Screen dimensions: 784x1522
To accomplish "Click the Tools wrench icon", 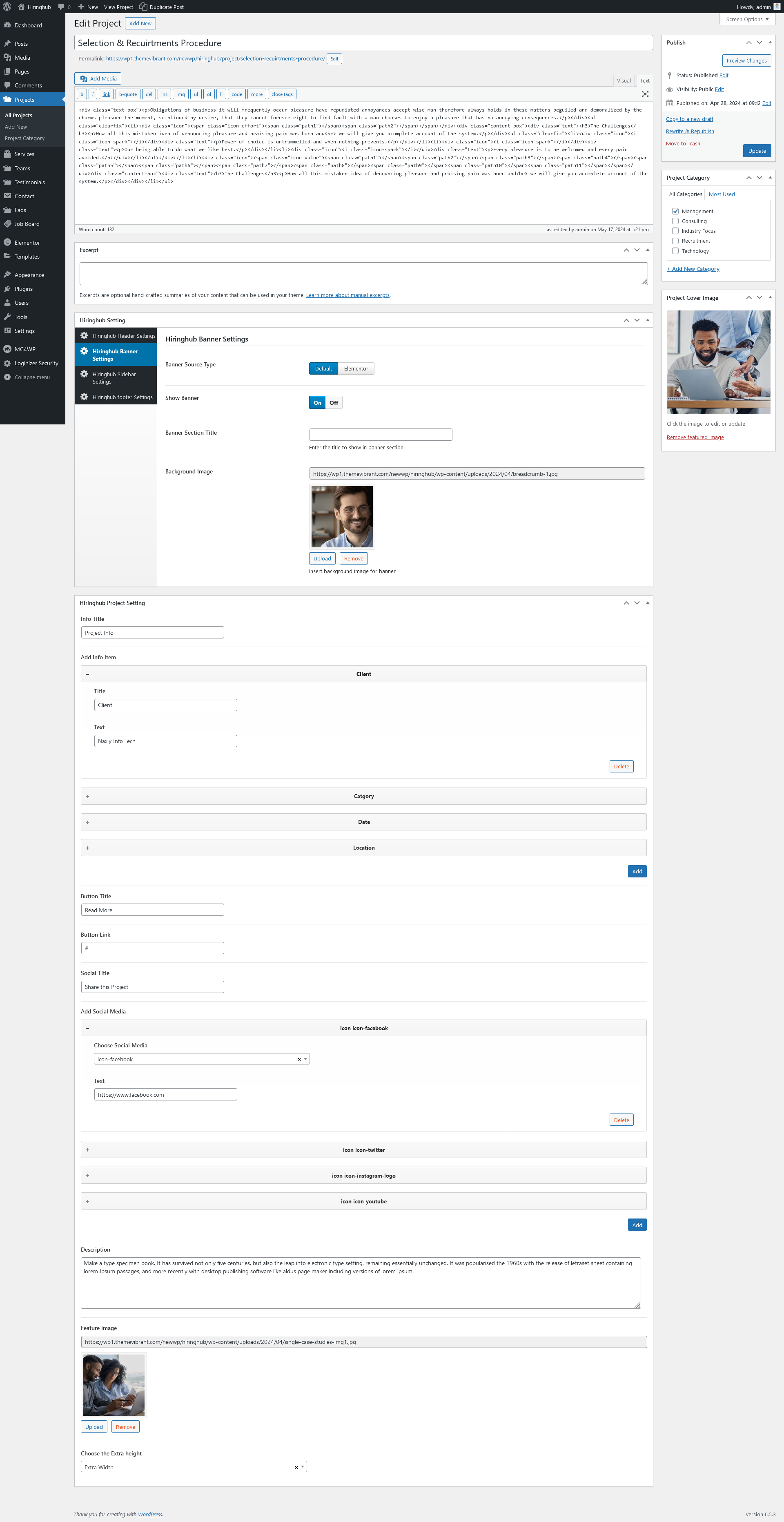I will tap(7, 317).
